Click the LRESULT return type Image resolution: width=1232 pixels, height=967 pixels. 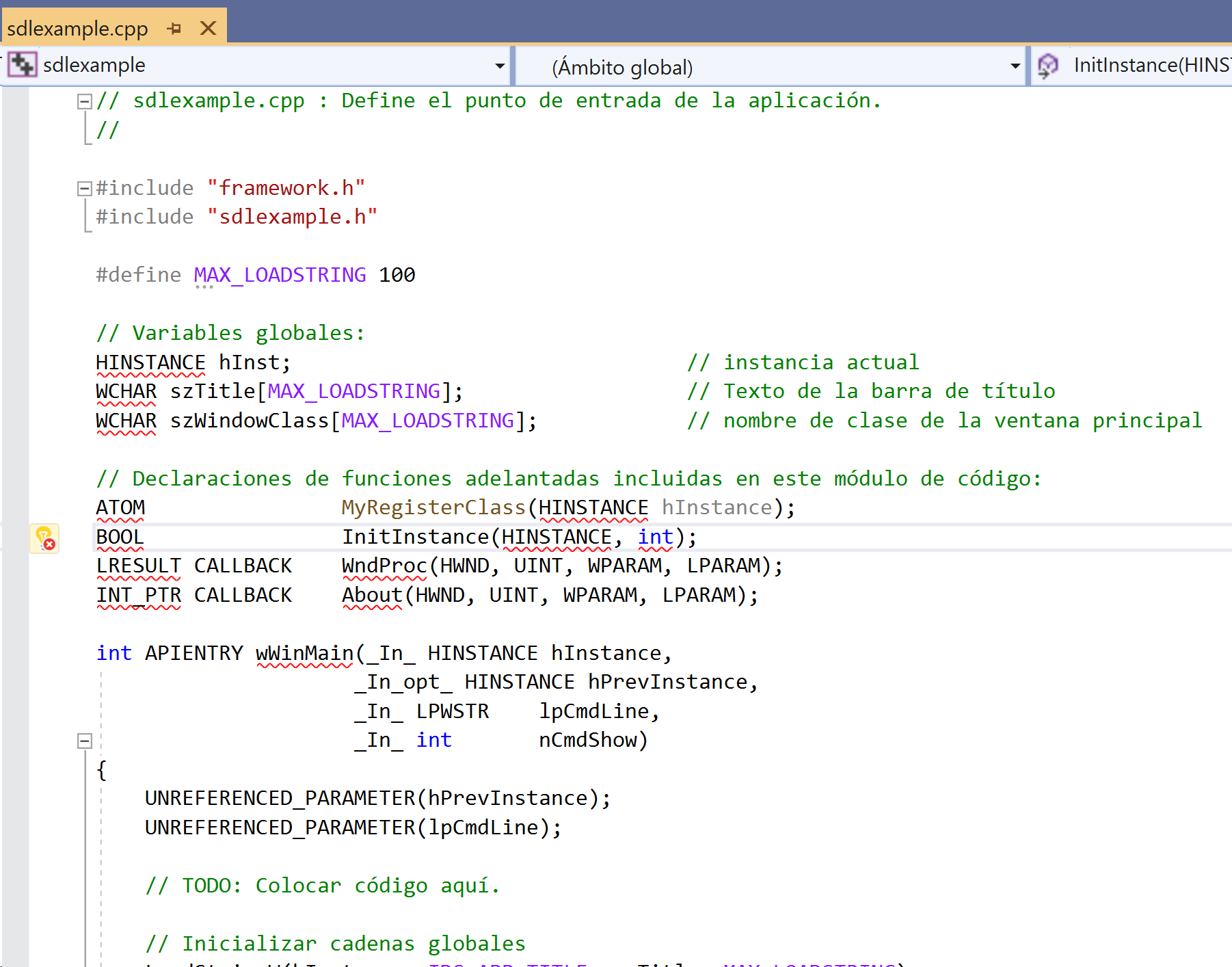pos(138,566)
